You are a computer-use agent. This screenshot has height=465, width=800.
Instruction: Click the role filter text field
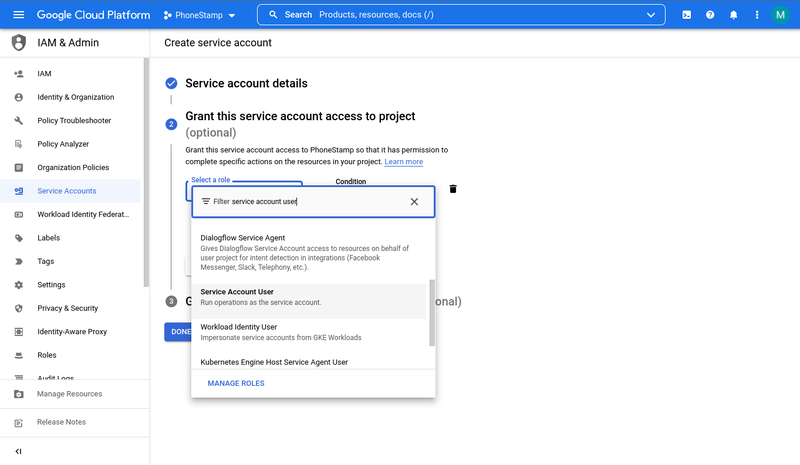tap(311, 202)
